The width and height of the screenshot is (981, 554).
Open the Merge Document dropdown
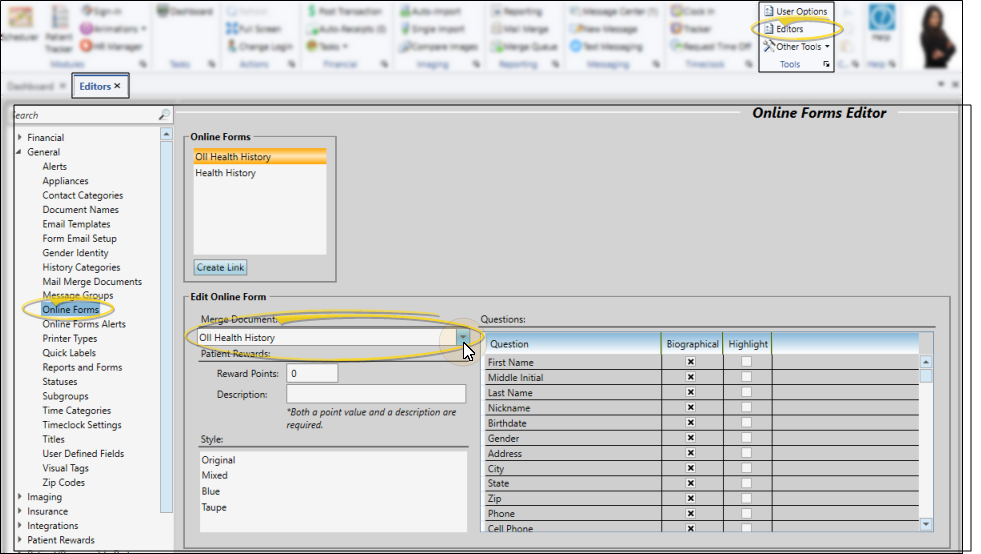(463, 338)
